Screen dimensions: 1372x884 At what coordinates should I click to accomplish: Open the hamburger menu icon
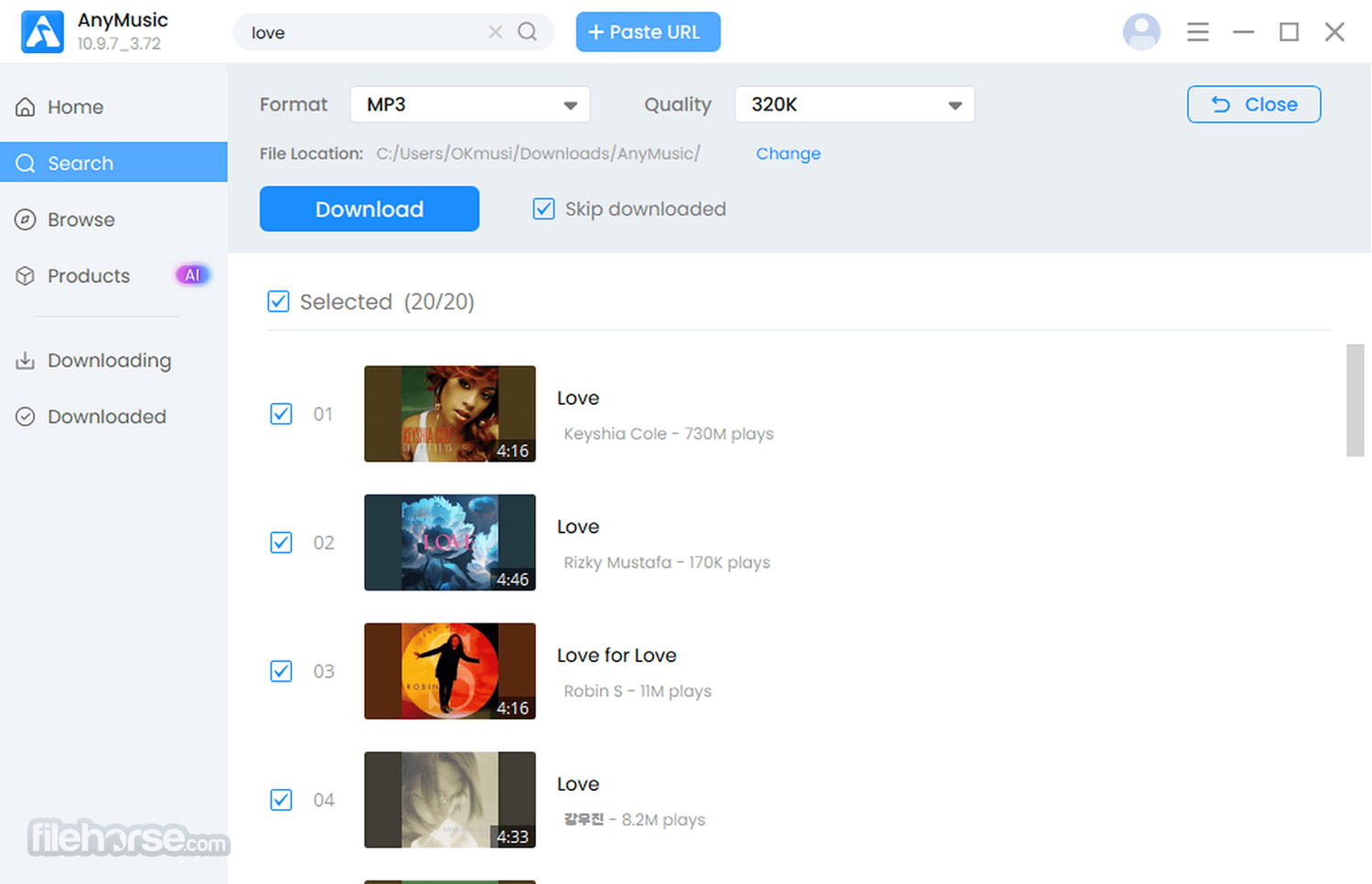pyautogui.click(x=1198, y=32)
